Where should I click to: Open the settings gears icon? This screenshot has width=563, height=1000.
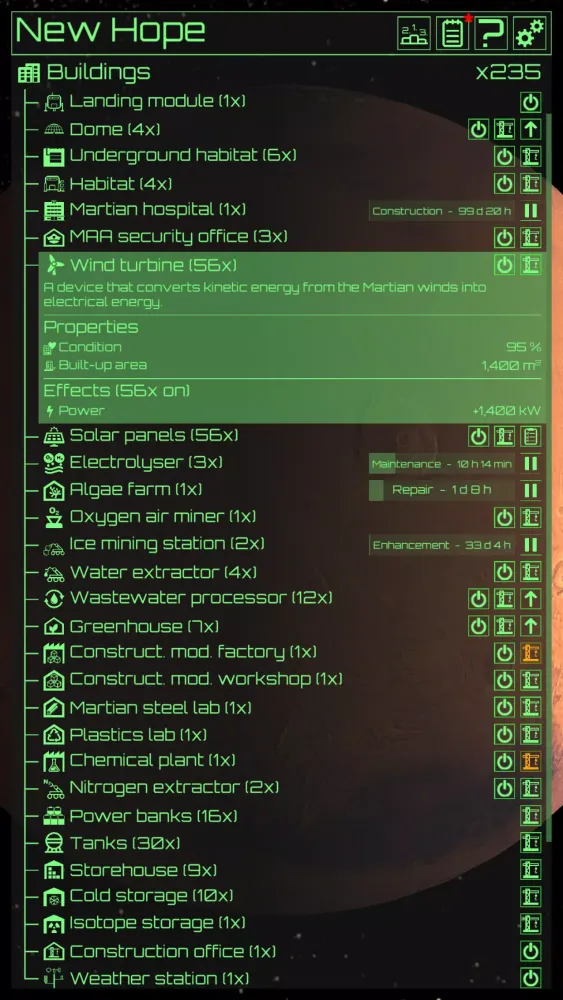pos(530,34)
